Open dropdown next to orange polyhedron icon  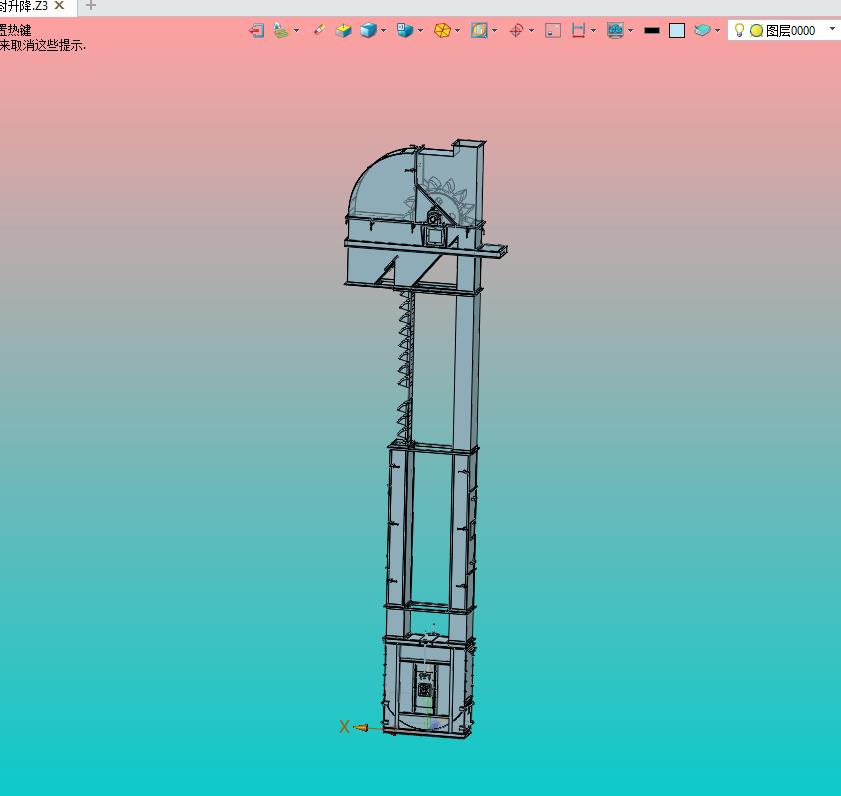point(458,31)
